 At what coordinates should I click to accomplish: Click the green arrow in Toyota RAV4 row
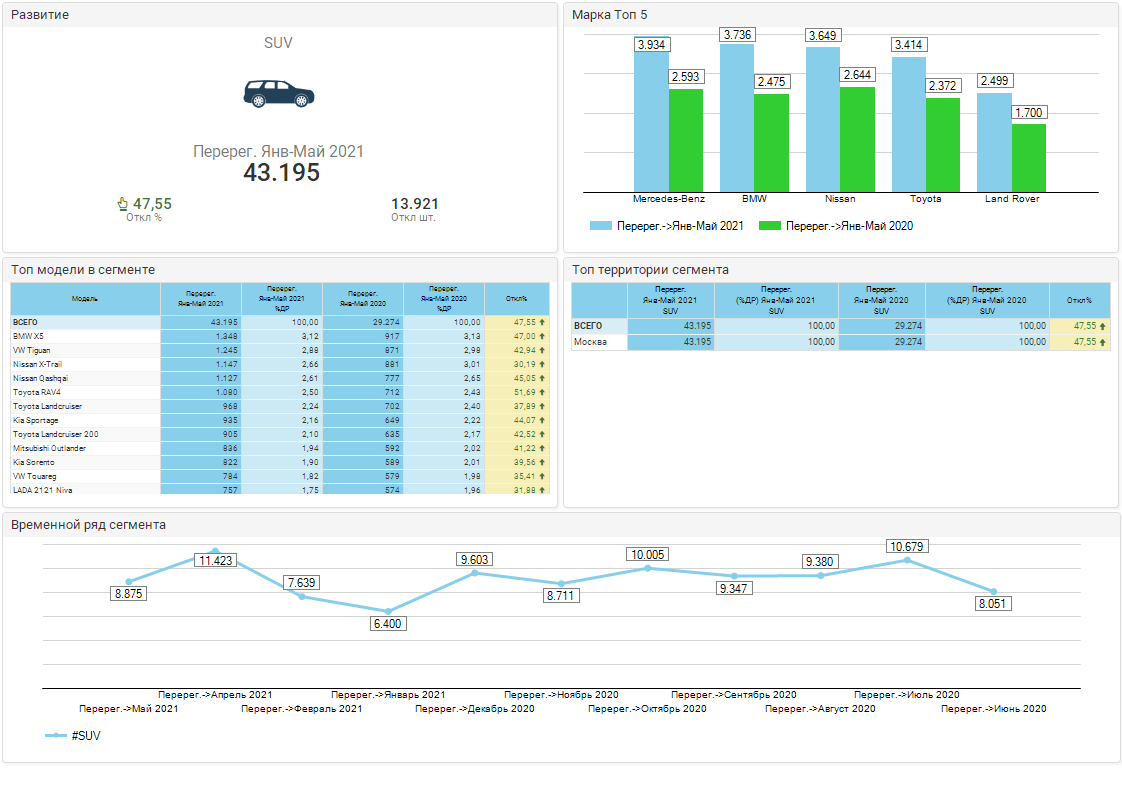point(542,393)
